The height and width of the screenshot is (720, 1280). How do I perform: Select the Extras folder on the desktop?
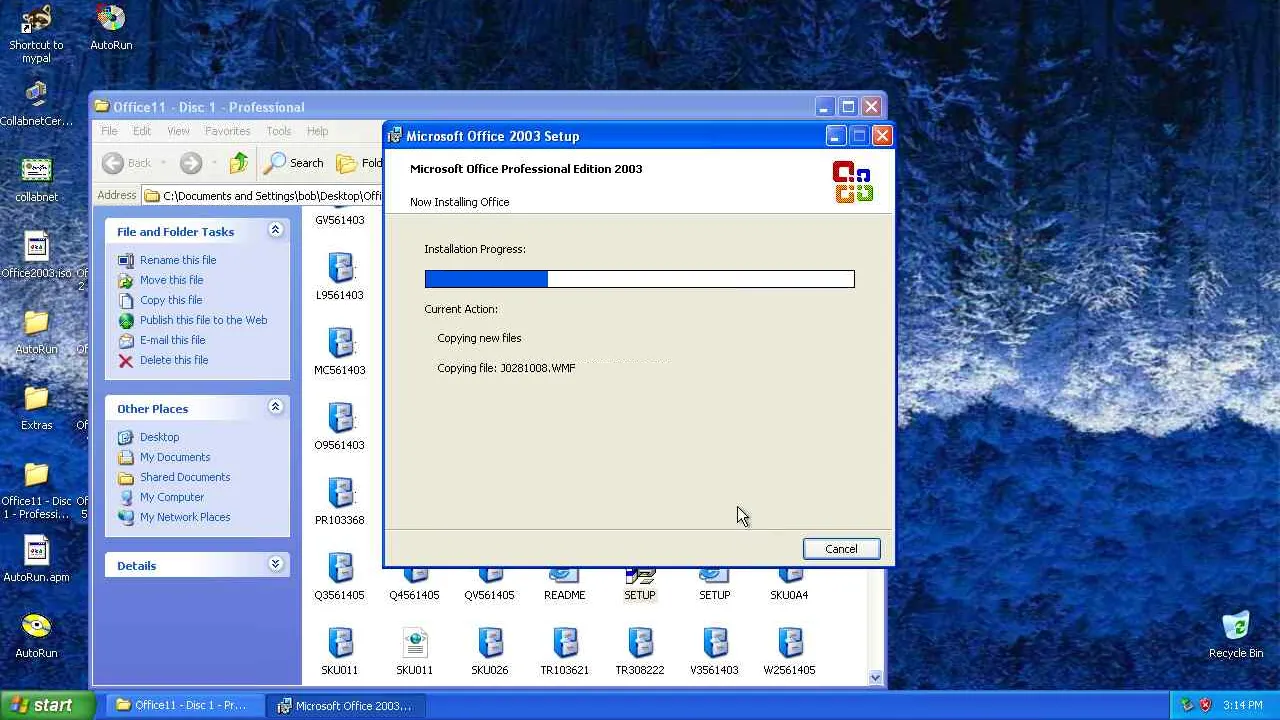36,408
